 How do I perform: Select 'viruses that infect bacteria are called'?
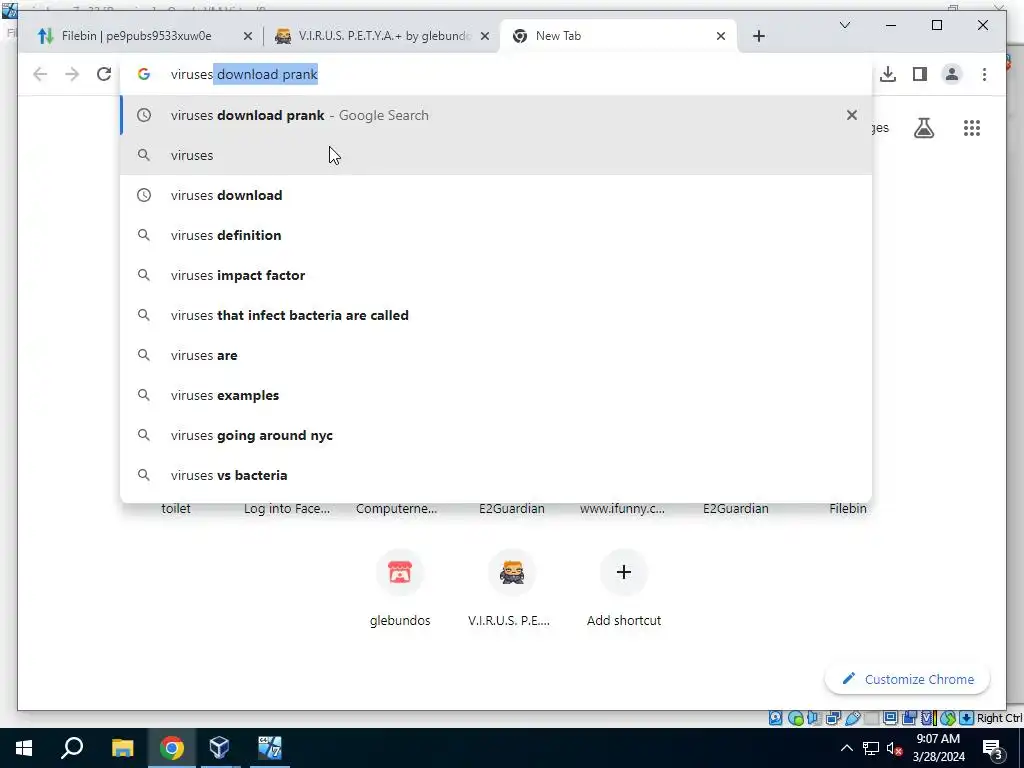coord(496,315)
